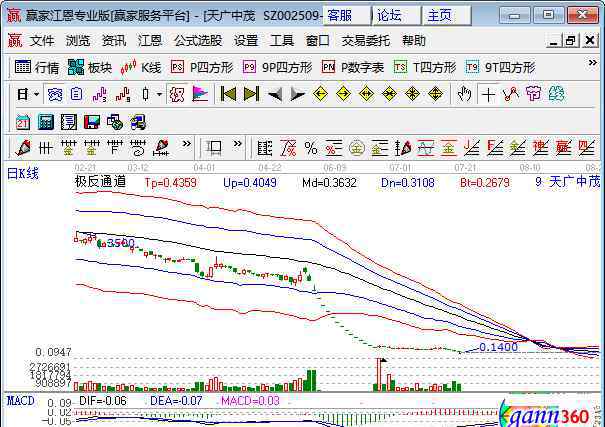This screenshot has height=427, width=605.
Task: Switch to the K线 chart
Action: click(x=141, y=67)
